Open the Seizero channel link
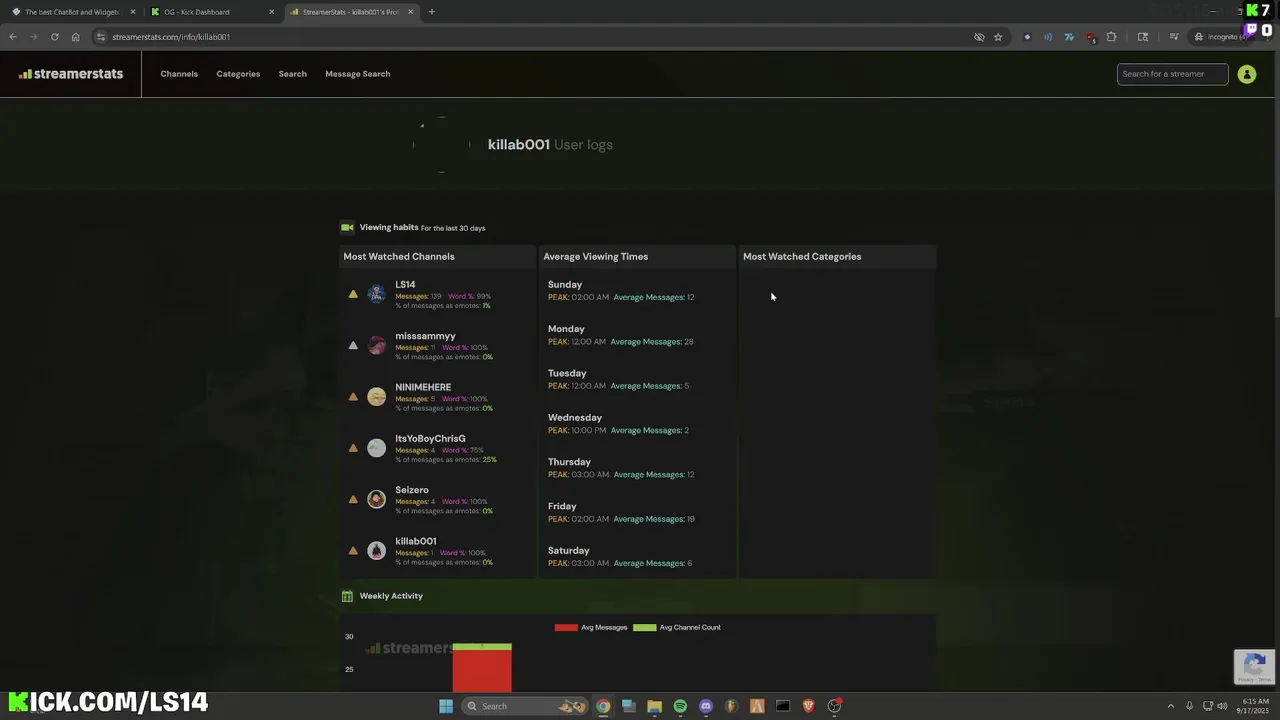This screenshot has width=1280, height=720. point(412,490)
